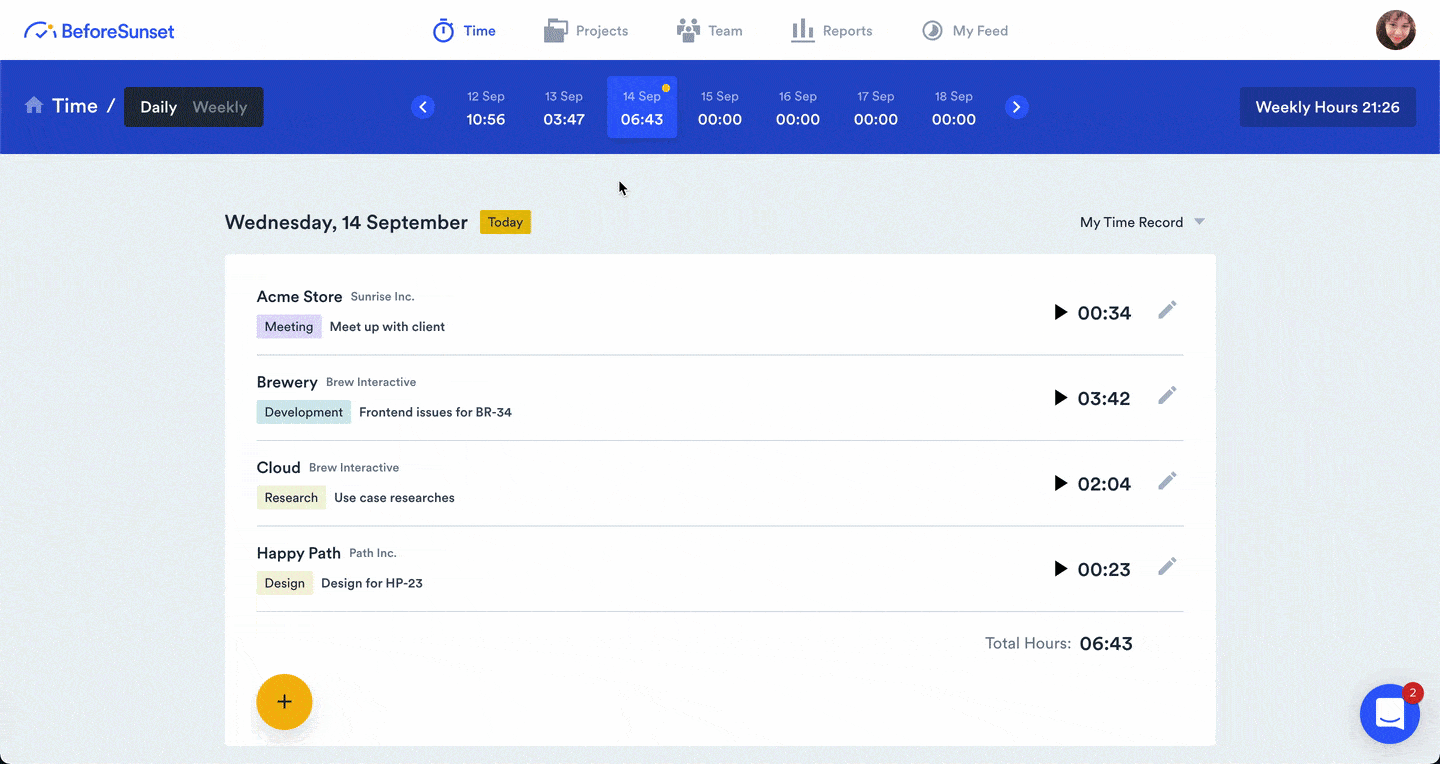
Task: Go to previous week with left arrow
Action: (x=423, y=107)
